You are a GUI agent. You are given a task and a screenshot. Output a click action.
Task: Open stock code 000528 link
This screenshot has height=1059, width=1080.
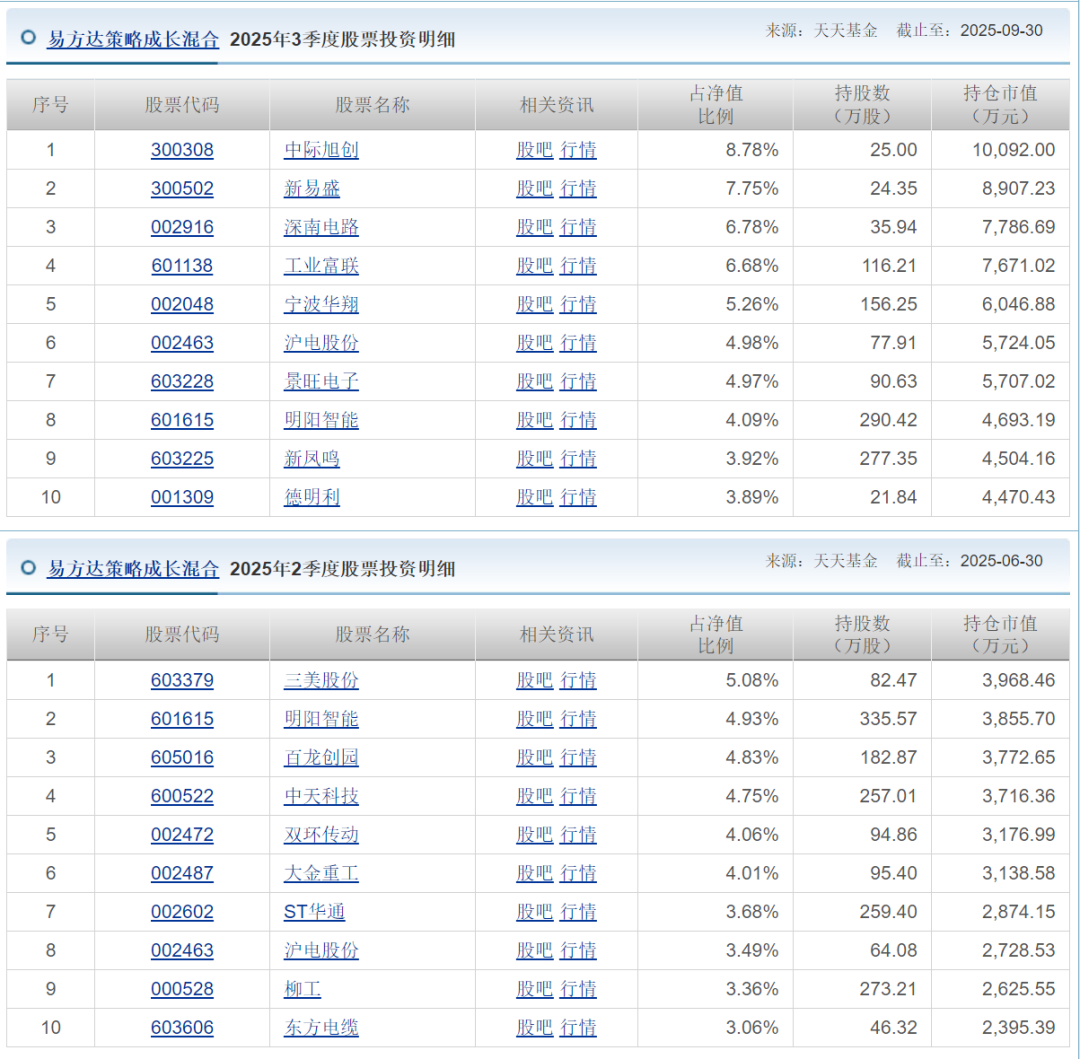(x=182, y=989)
